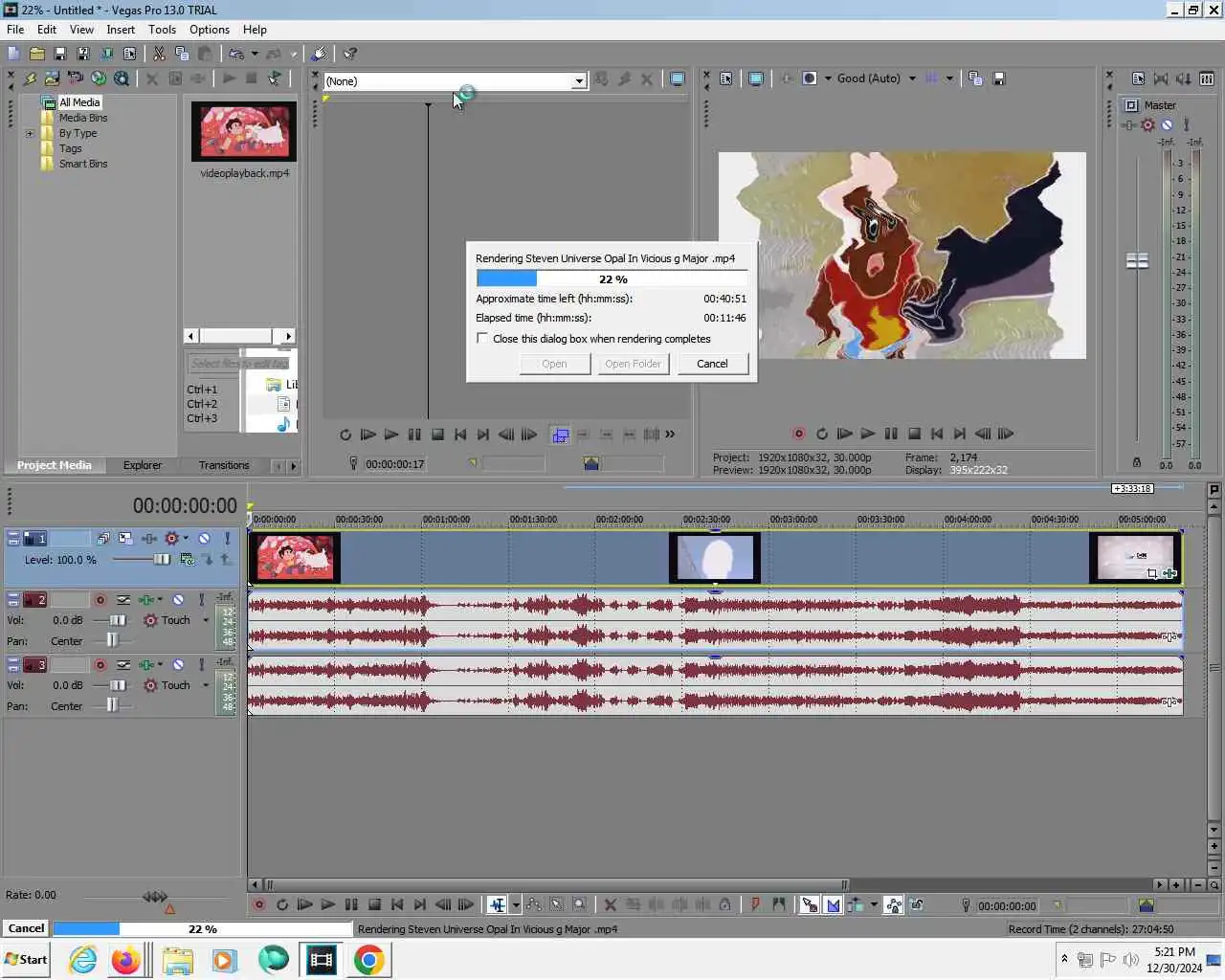
Task: Click the Zoom Edit Tool magnifier icon
Action: point(580,904)
